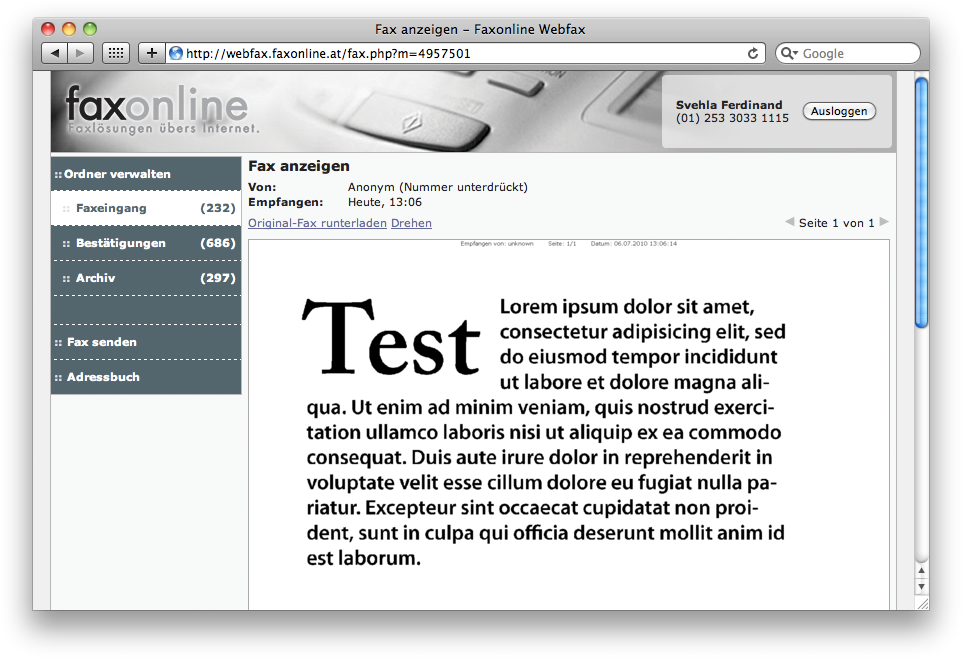Minimize the window with yellow button
The height and width of the screenshot is (658, 962).
[69, 29]
